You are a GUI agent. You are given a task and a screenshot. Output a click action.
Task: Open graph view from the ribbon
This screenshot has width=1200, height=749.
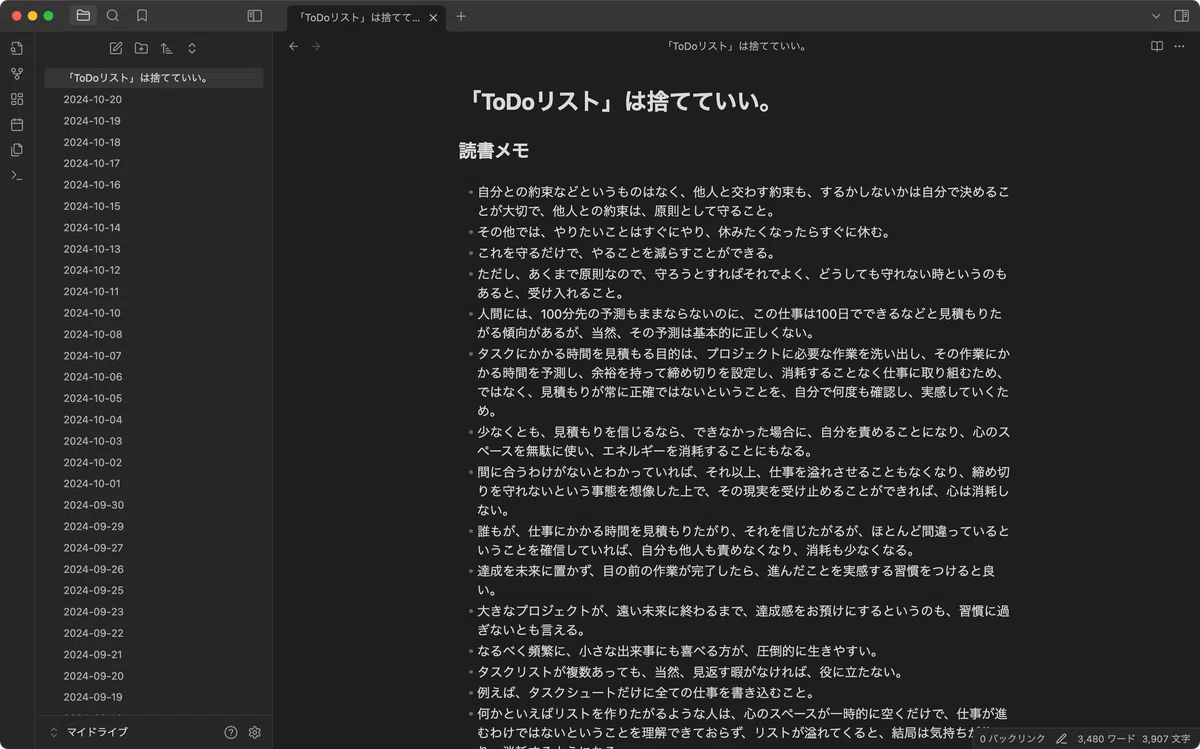pos(17,74)
